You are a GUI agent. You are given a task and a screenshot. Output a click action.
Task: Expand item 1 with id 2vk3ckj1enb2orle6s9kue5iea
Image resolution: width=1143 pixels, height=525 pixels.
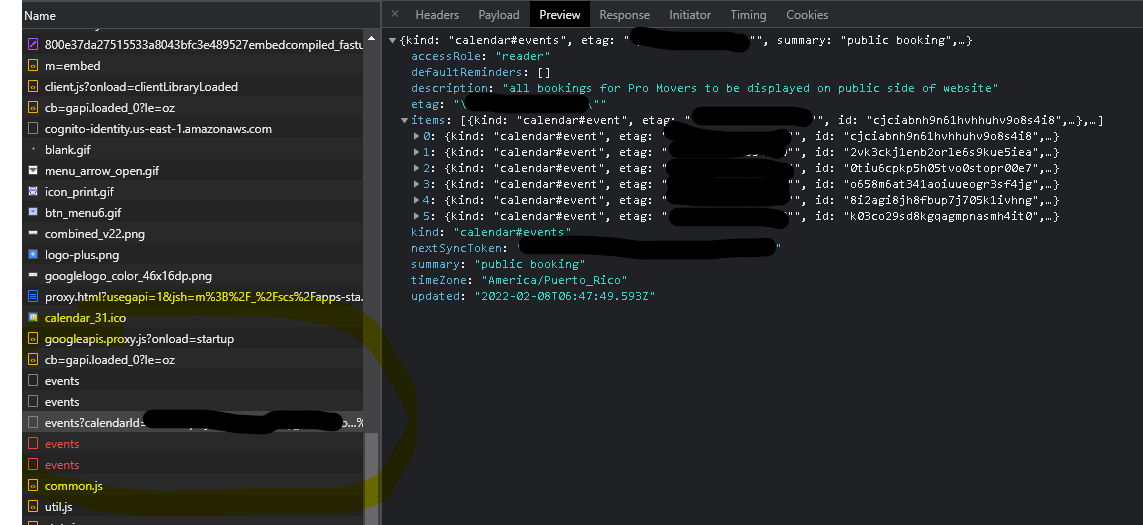(x=416, y=152)
